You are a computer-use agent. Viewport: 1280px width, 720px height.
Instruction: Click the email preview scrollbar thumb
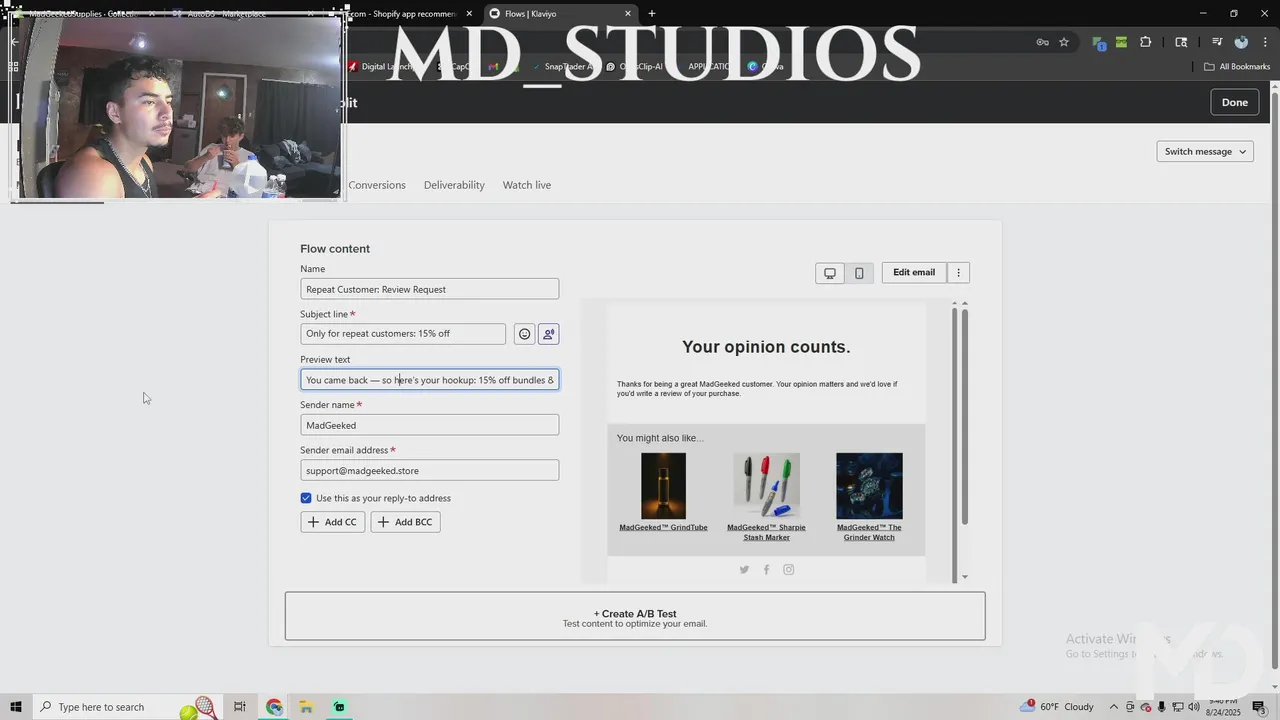[x=964, y=415]
